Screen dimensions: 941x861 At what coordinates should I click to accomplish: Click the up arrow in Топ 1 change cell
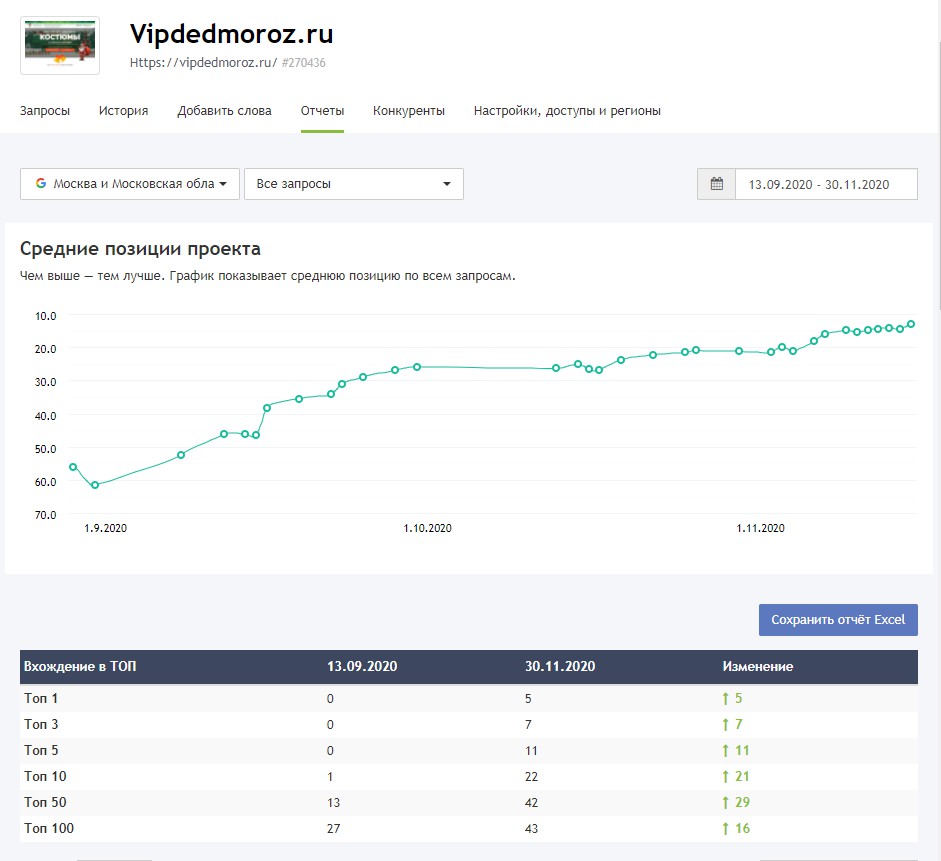click(726, 698)
